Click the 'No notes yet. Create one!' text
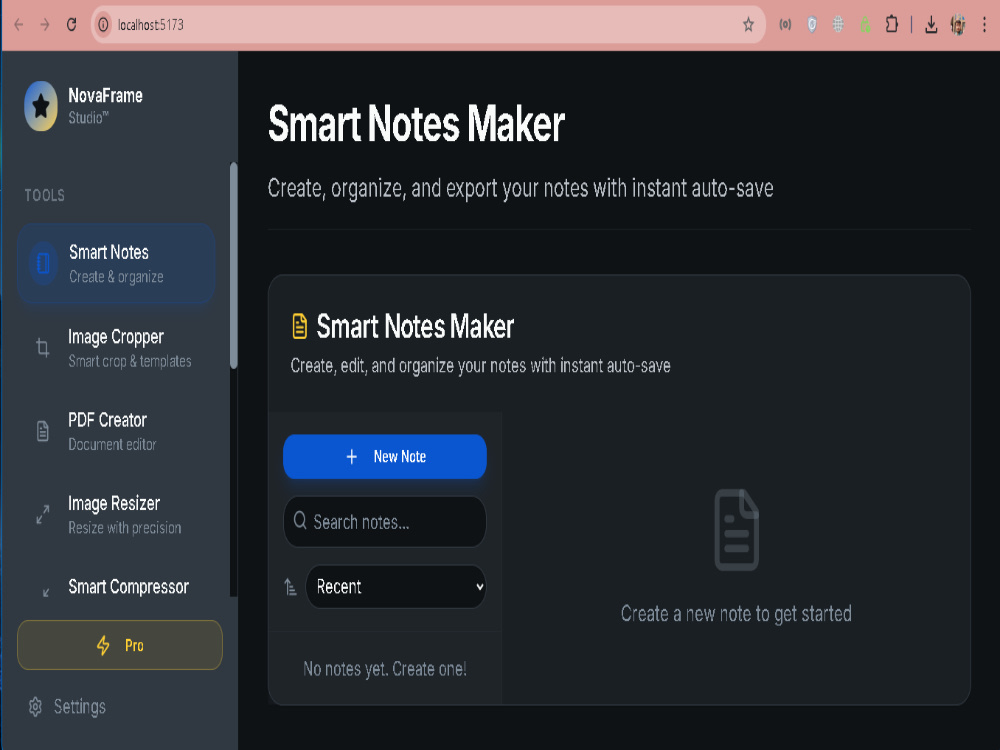Image resolution: width=1000 pixels, height=750 pixels. tap(385, 669)
